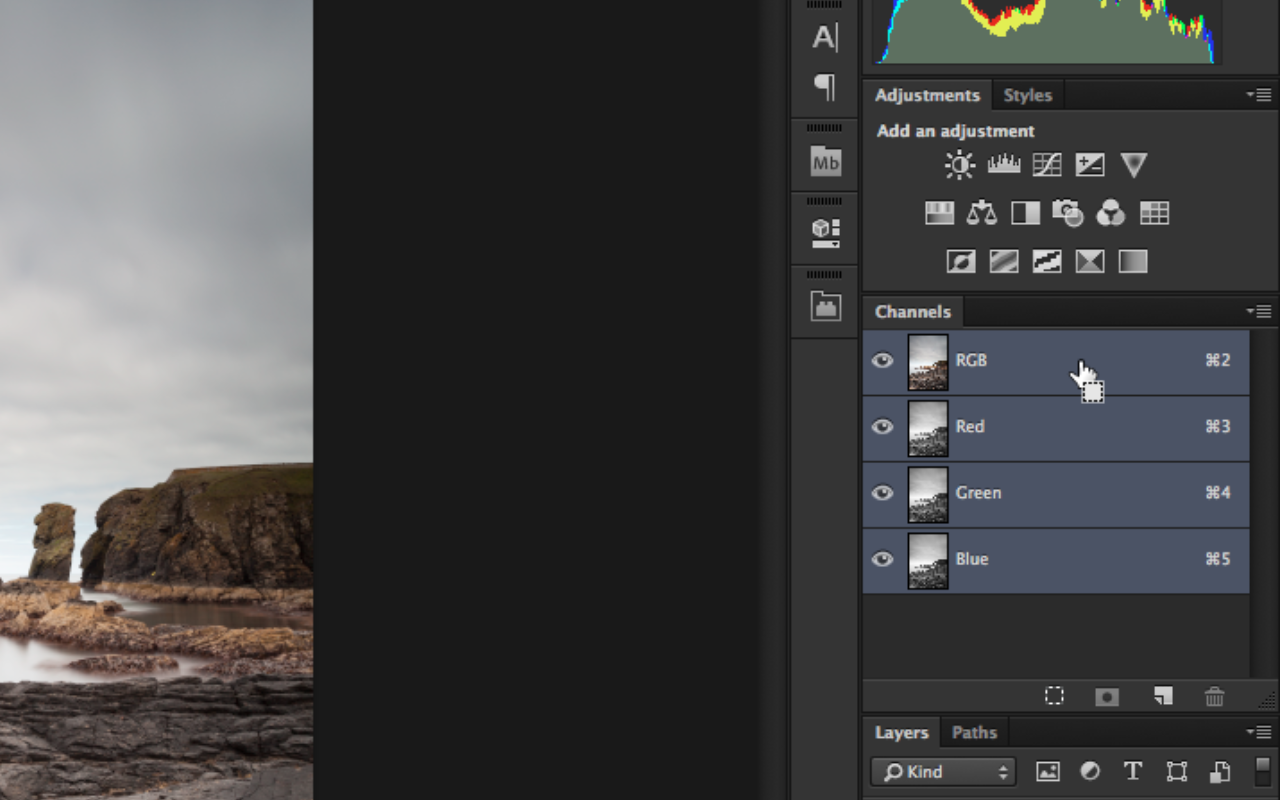1280x800 pixels.
Task: Click the RGB channel thumbnail
Action: point(928,362)
